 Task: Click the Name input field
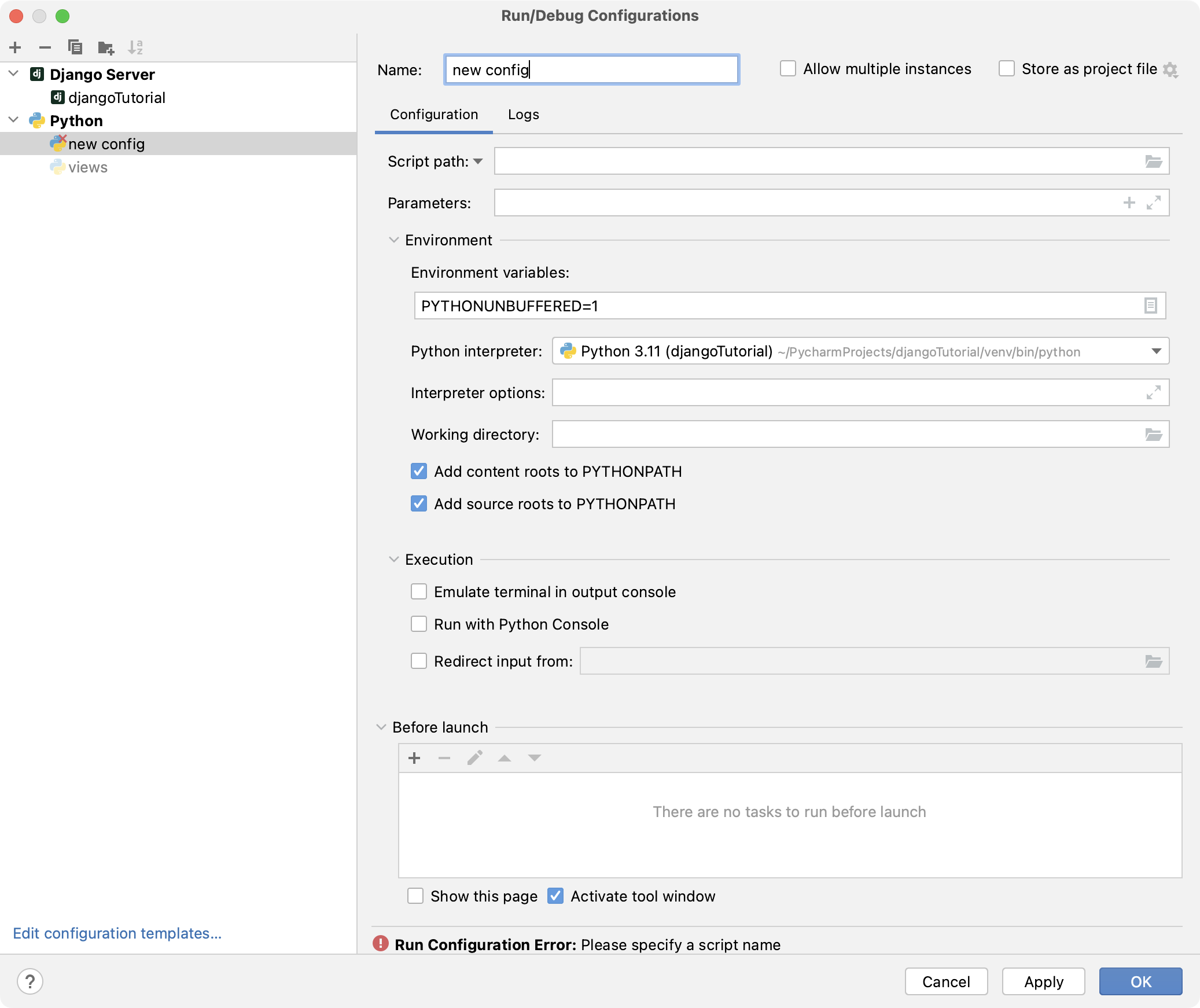pyautogui.click(x=590, y=69)
